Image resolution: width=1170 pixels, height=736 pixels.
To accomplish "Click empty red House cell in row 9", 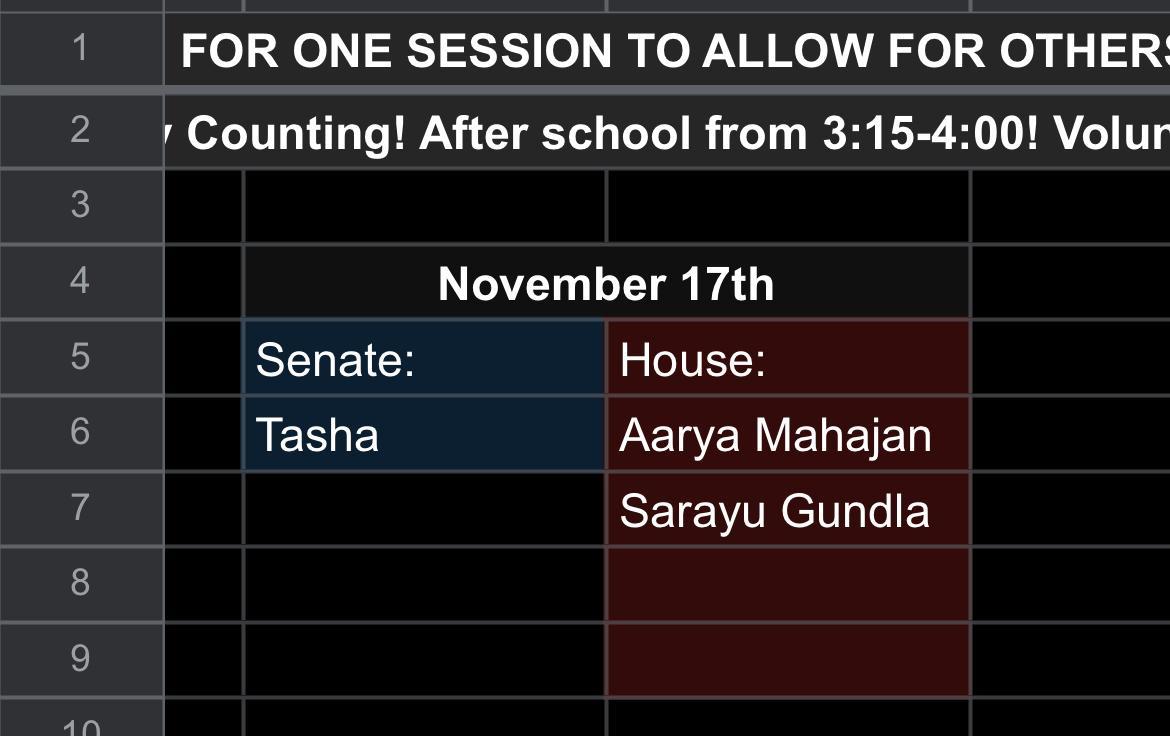I will point(787,660).
